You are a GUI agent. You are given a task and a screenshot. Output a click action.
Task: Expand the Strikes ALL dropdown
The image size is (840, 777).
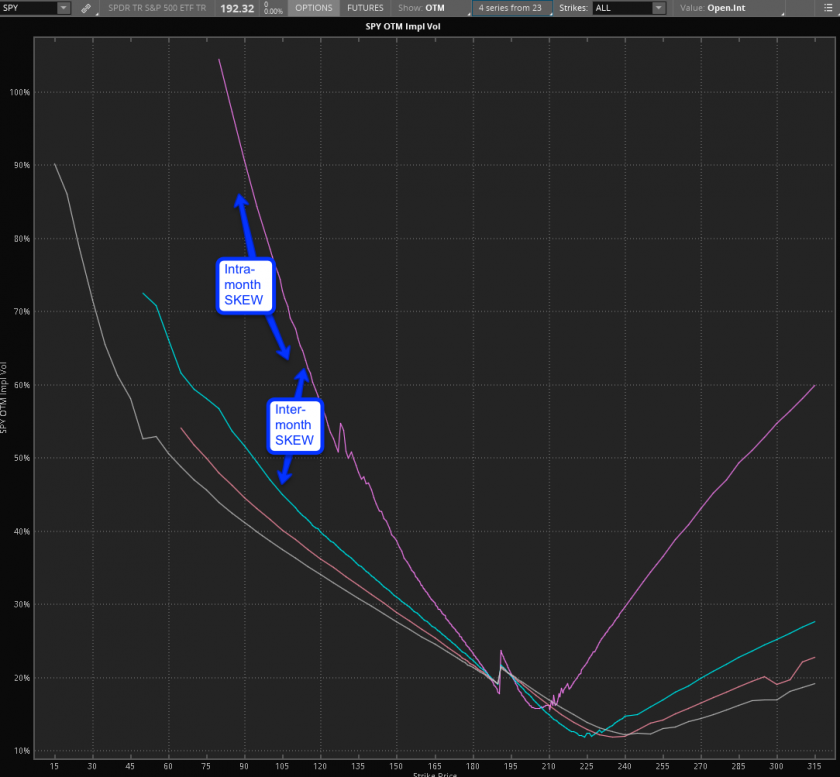pyautogui.click(x=658, y=8)
